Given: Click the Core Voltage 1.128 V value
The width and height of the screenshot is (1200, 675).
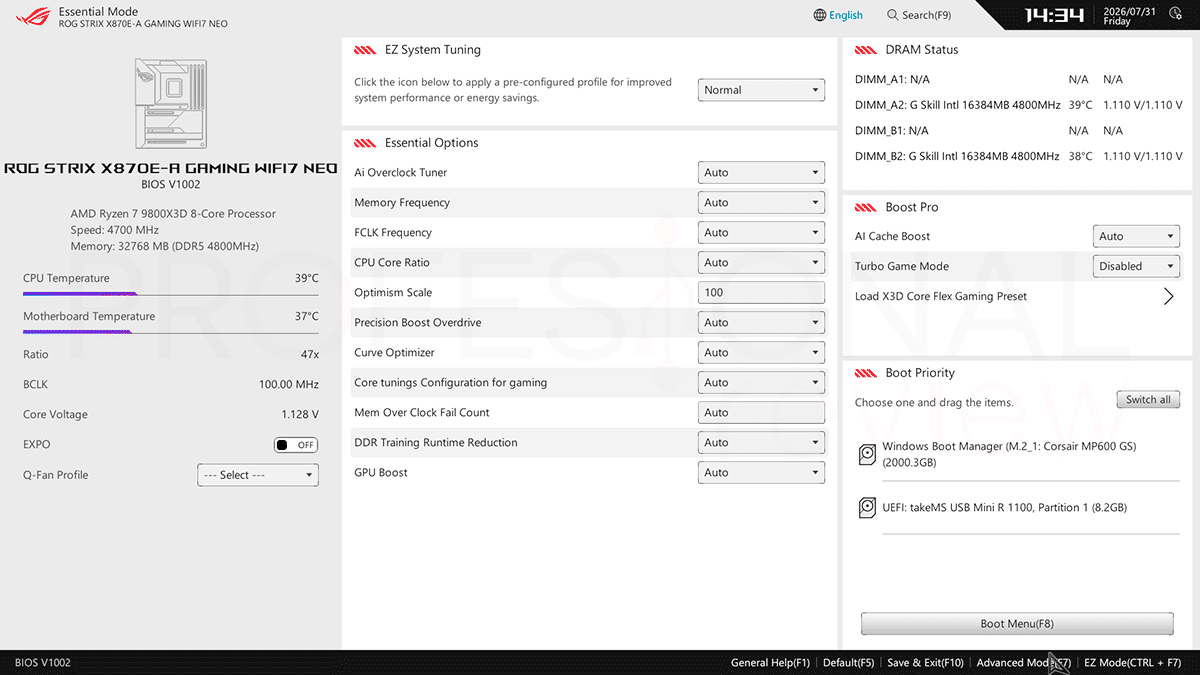Looking at the screenshot, I should tap(300, 415).
